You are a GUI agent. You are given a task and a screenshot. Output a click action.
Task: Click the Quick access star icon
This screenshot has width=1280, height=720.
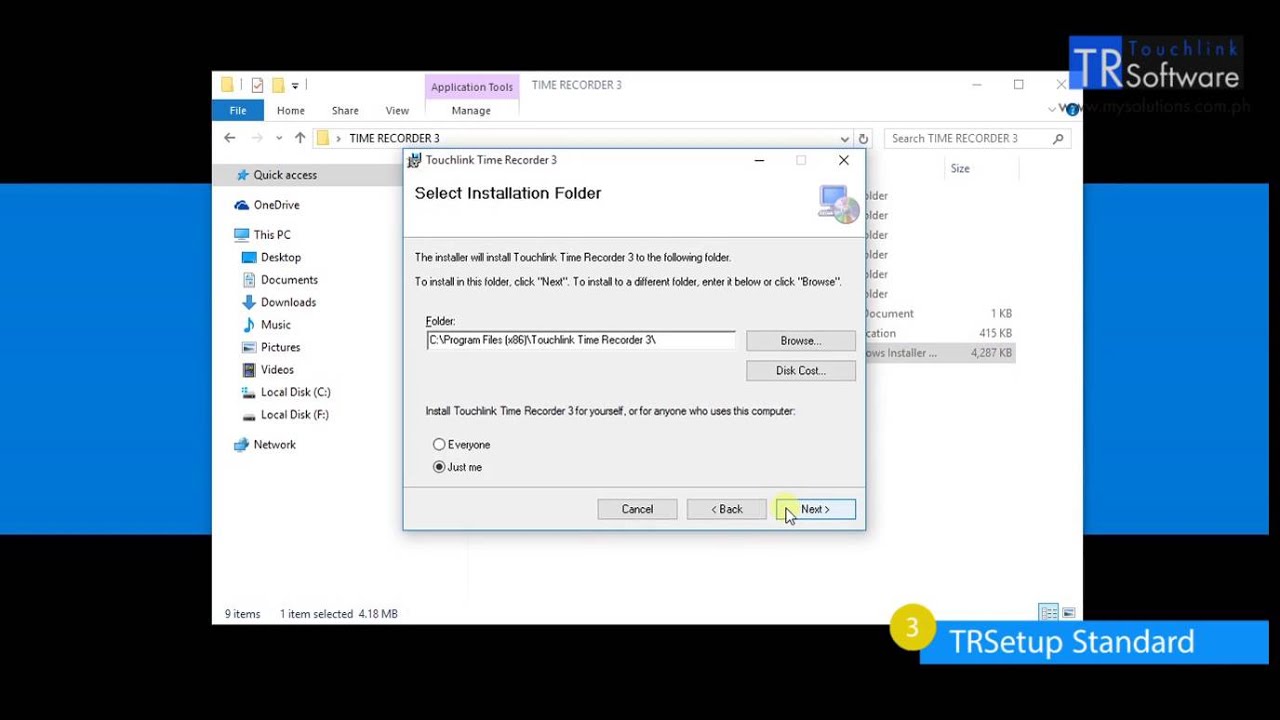(242, 175)
